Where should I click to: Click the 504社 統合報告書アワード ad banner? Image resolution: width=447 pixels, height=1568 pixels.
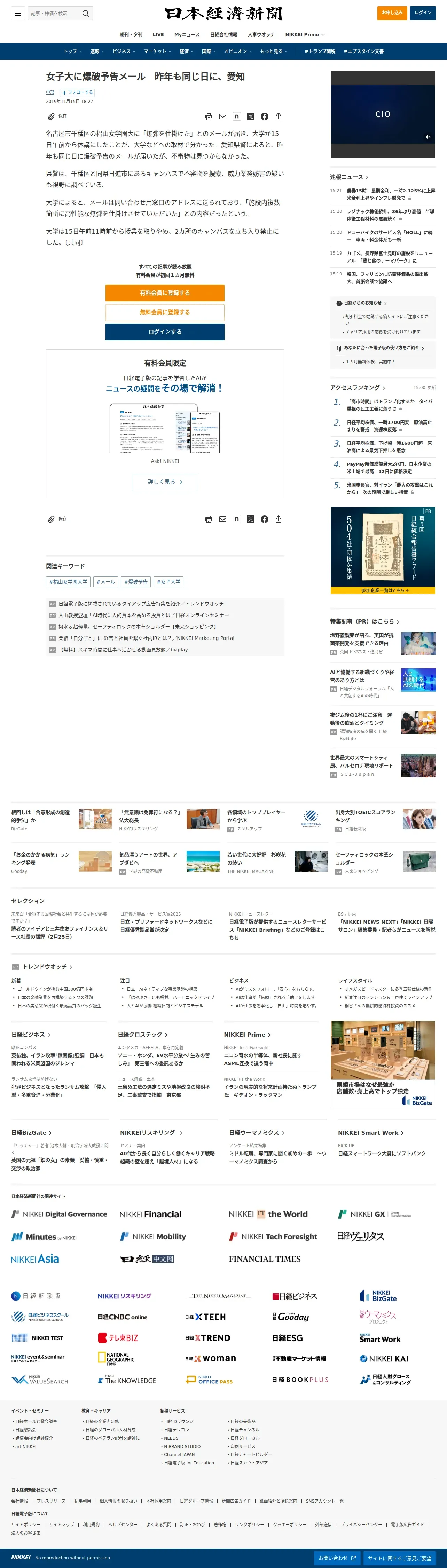tap(383, 550)
